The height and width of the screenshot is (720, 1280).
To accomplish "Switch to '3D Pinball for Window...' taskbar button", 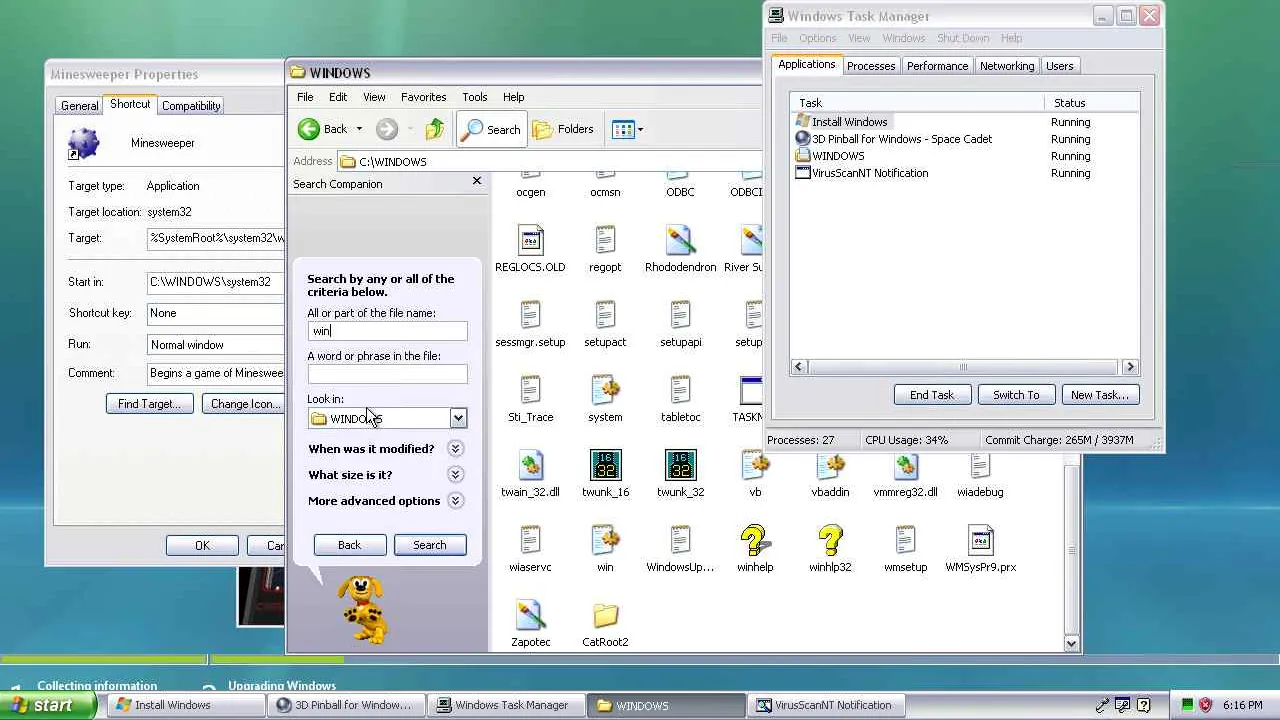I will click(x=345, y=705).
